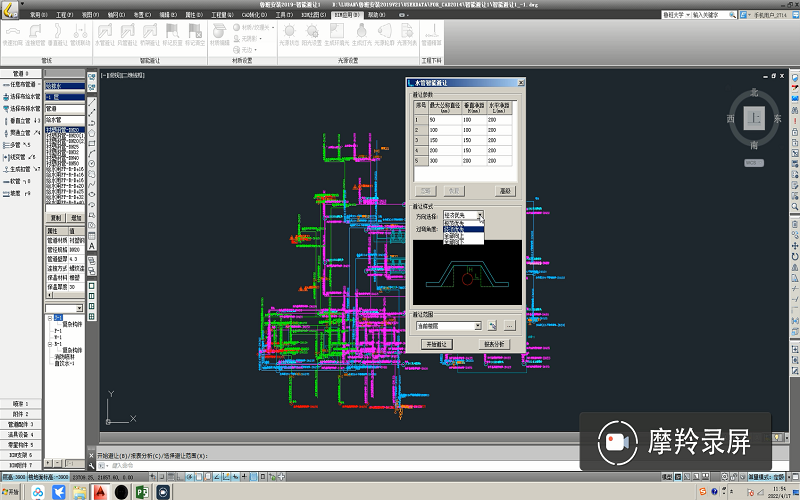Select the text tool A in vertical toolbar
The image size is (800, 500).
coord(92,246)
